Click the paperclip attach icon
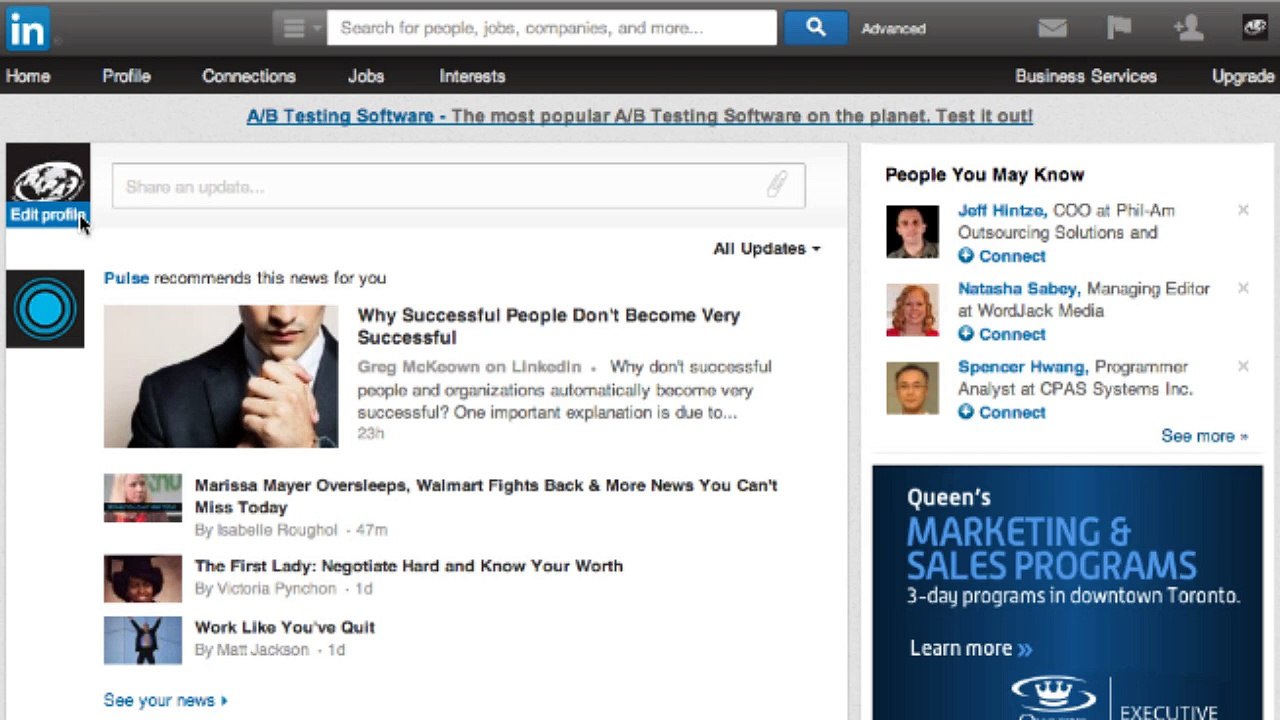 [x=777, y=184]
